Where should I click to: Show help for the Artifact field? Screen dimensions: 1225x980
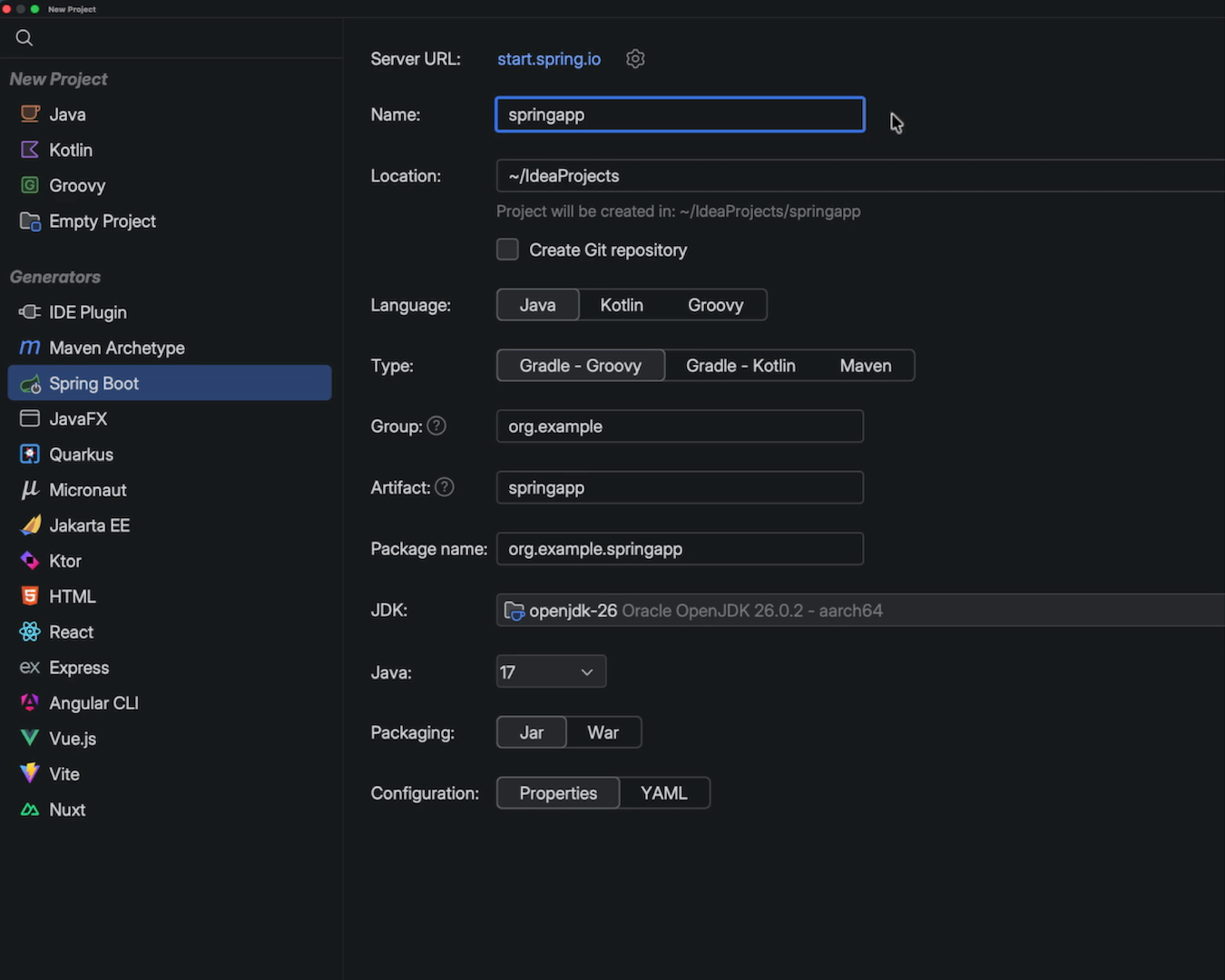pyautogui.click(x=445, y=487)
